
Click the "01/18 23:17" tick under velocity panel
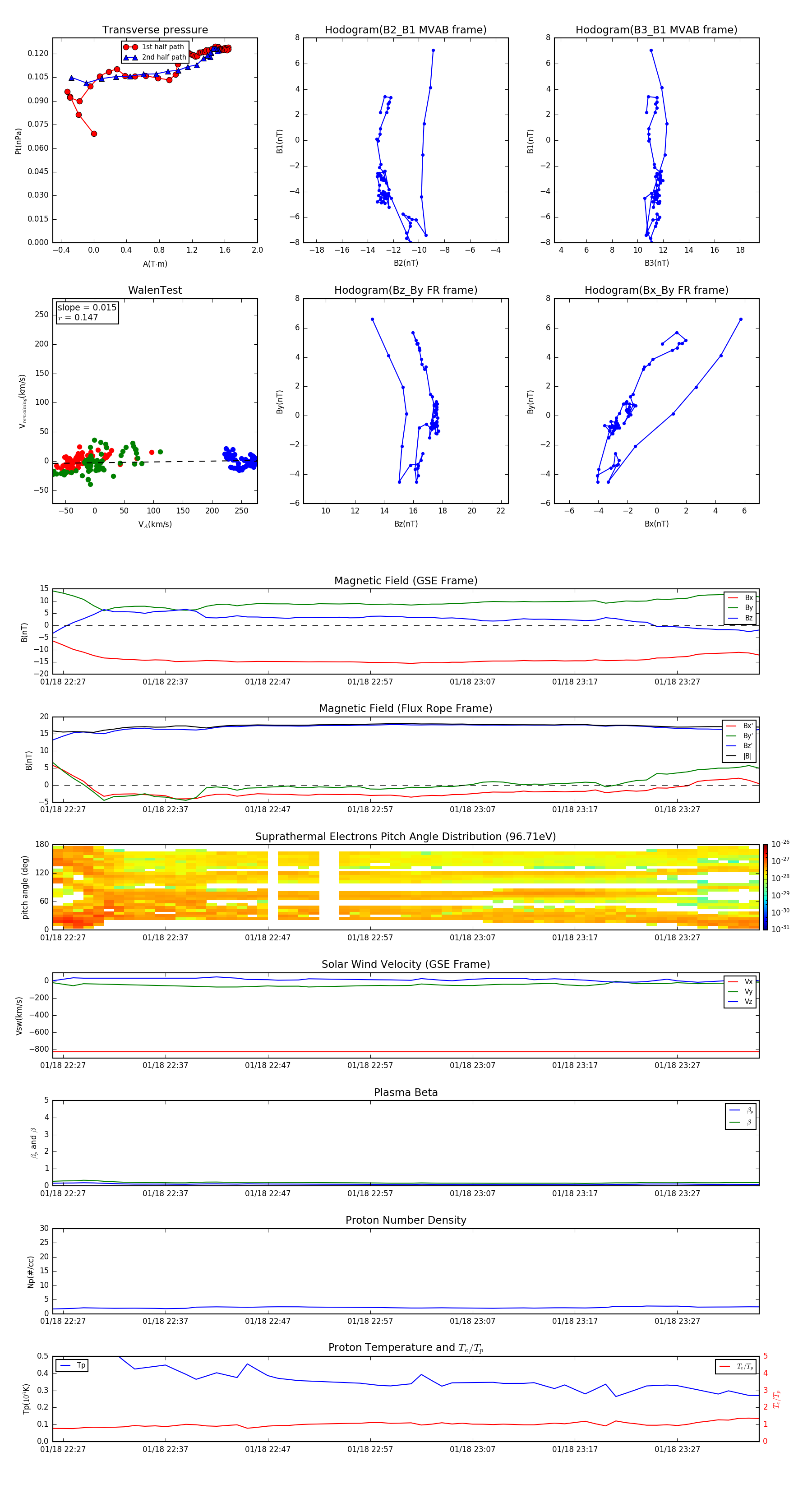(574, 1065)
